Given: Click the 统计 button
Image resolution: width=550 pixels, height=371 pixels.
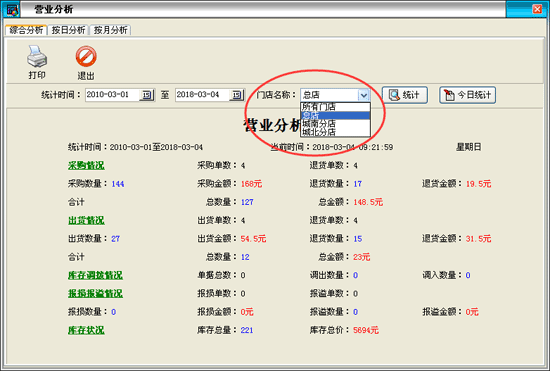Looking at the screenshot, I should 405,95.
